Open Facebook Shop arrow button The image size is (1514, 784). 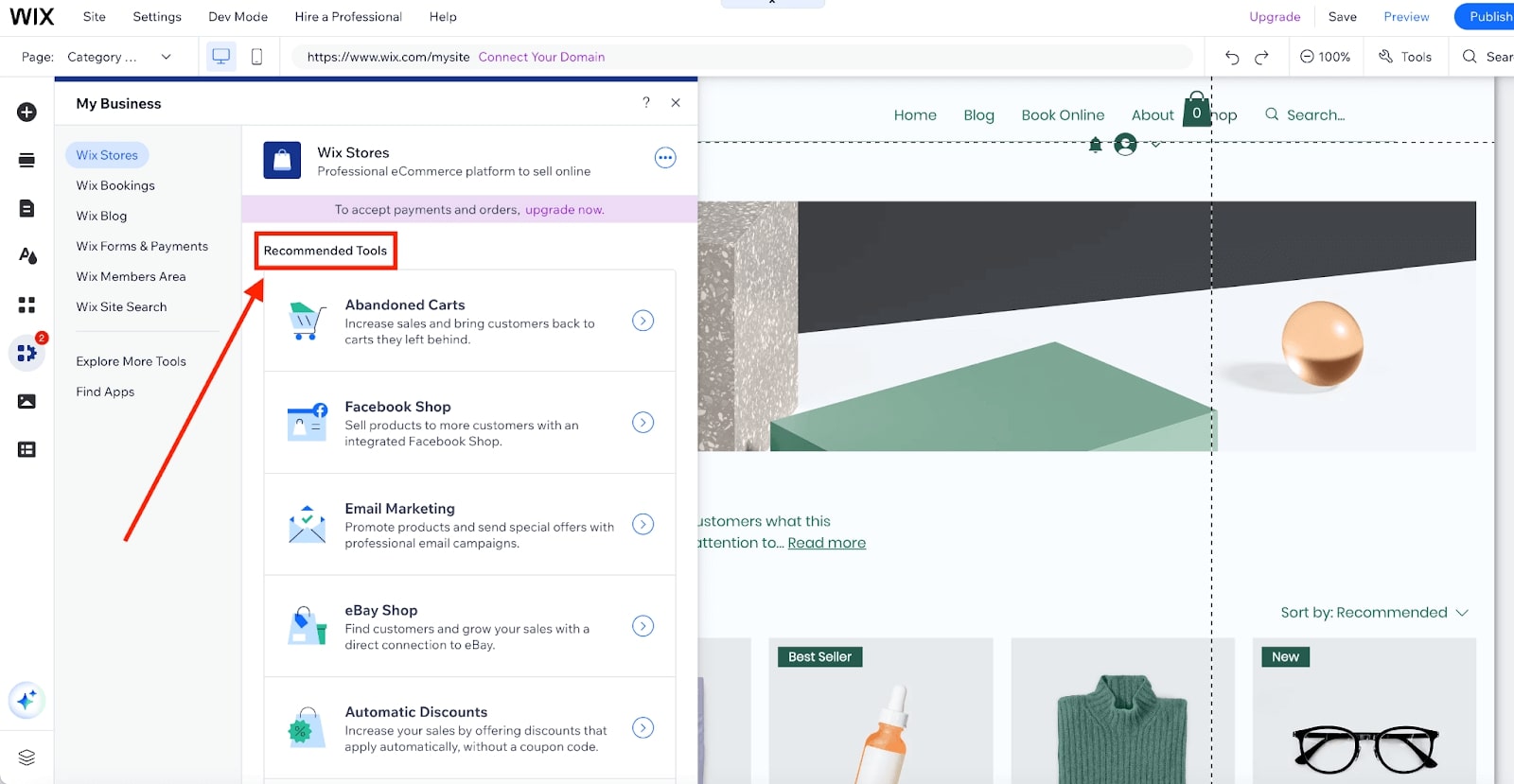[x=643, y=423]
